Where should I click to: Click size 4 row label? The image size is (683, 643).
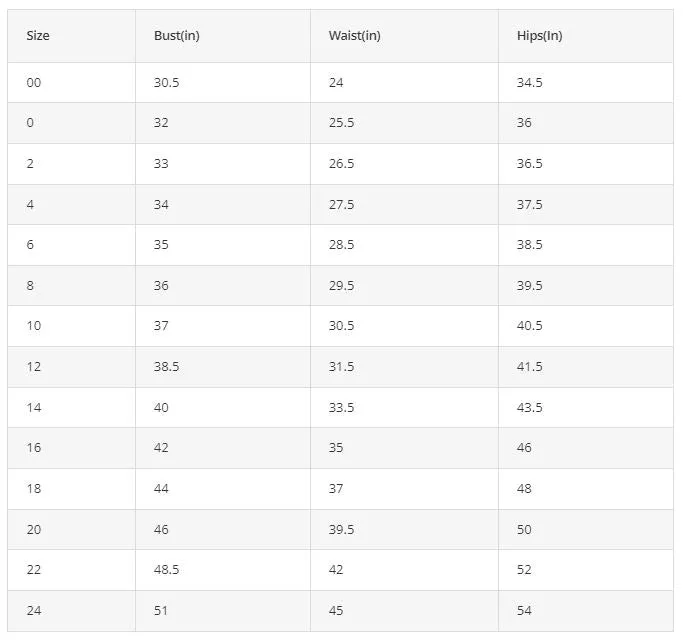[30, 205]
